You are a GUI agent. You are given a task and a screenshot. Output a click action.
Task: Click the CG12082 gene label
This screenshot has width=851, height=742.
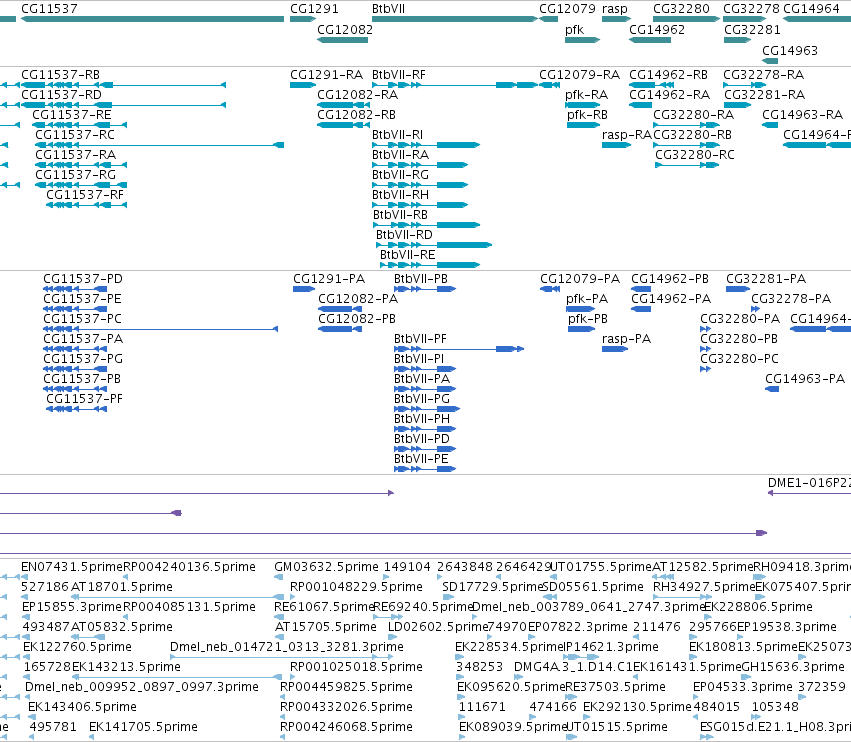point(345,29)
